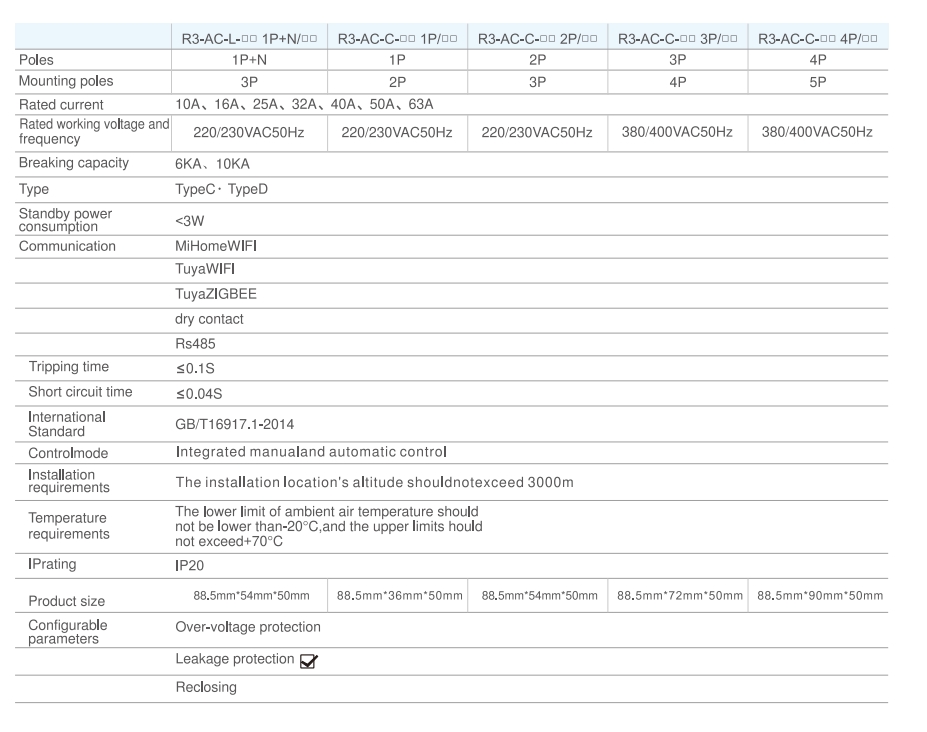The height and width of the screenshot is (732, 927).
Task: Click 380/400VAC50Hz under the 3P column
Action: pyautogui.click(x=677, y=132)
